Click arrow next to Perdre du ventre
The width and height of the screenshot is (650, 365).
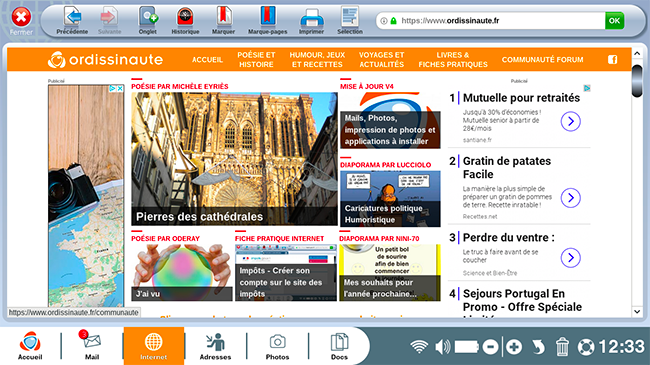click(x=570, y=258)
